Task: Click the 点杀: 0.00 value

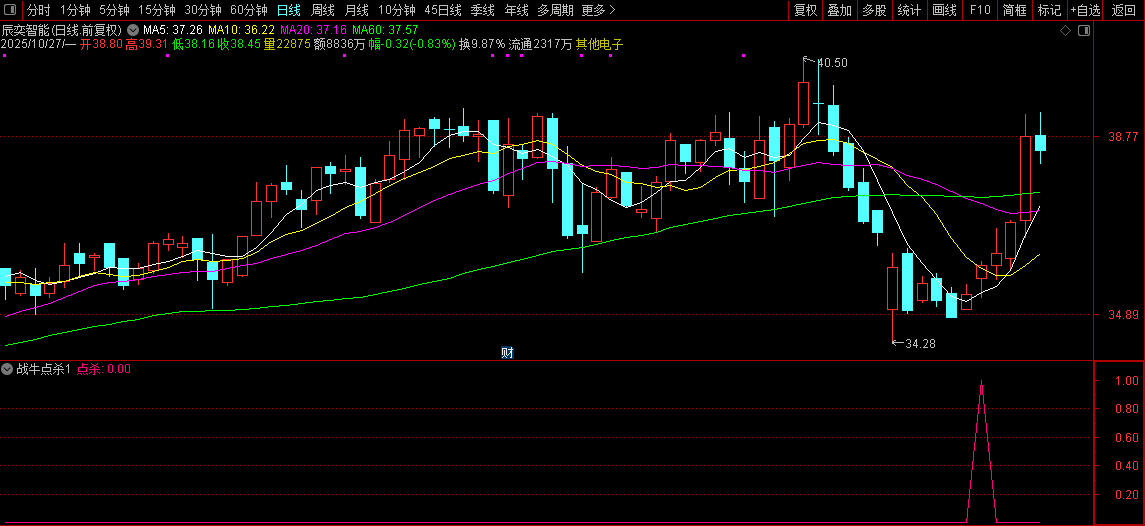Action: click(104, 369)
